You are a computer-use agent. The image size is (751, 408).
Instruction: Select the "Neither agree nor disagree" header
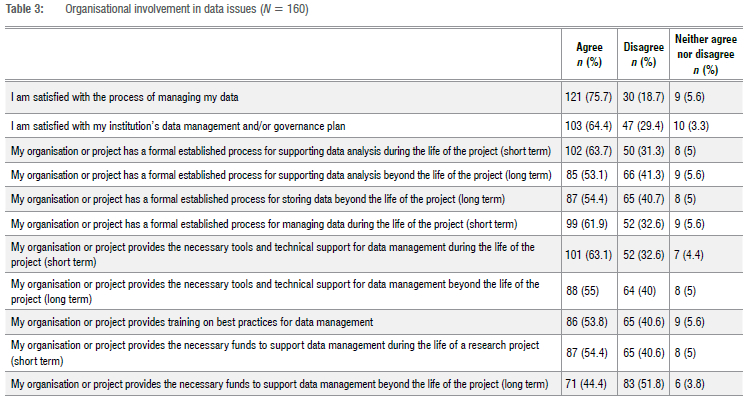tap(711, 54)
